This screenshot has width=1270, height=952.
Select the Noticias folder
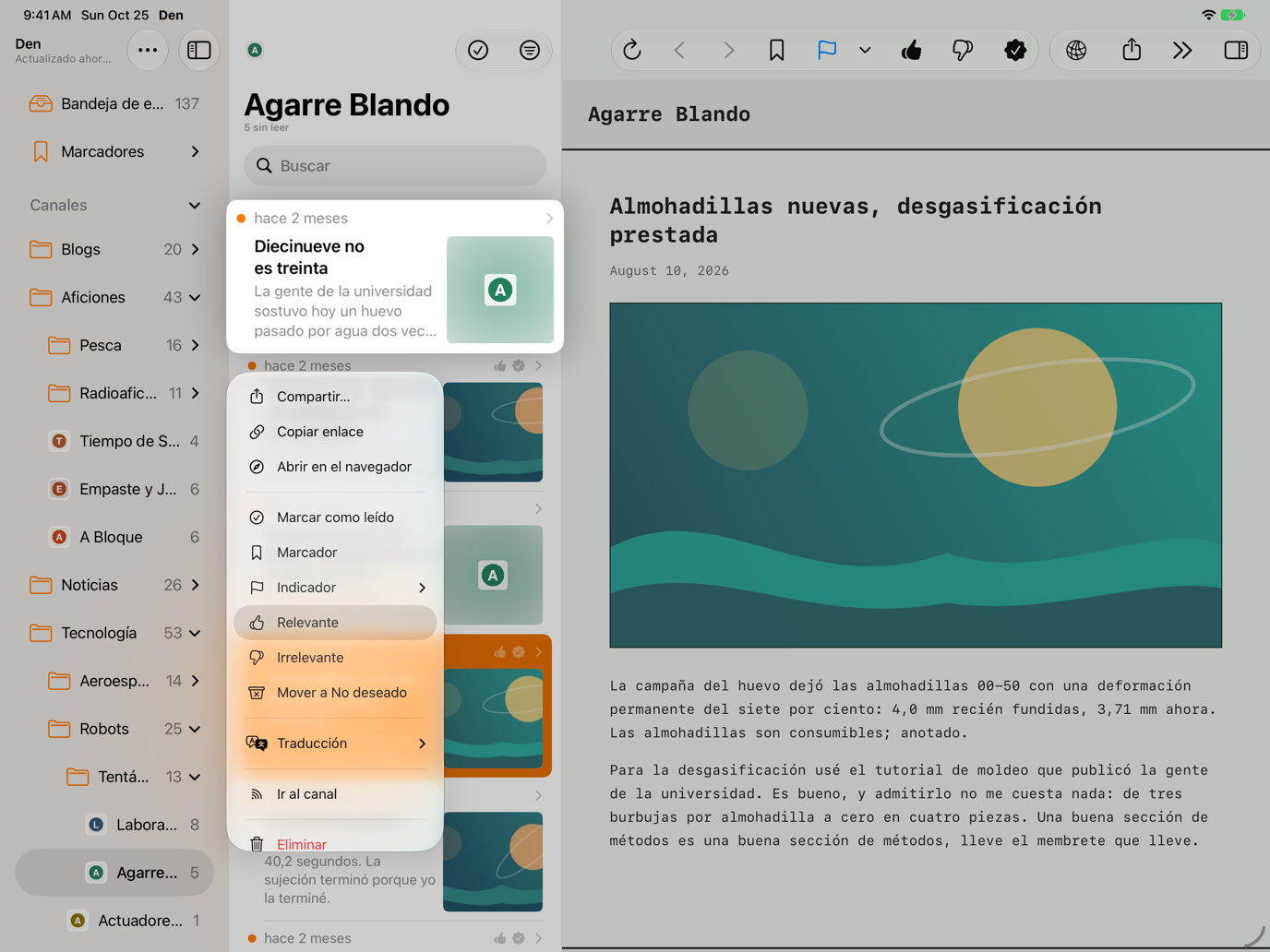pos(114,585)
